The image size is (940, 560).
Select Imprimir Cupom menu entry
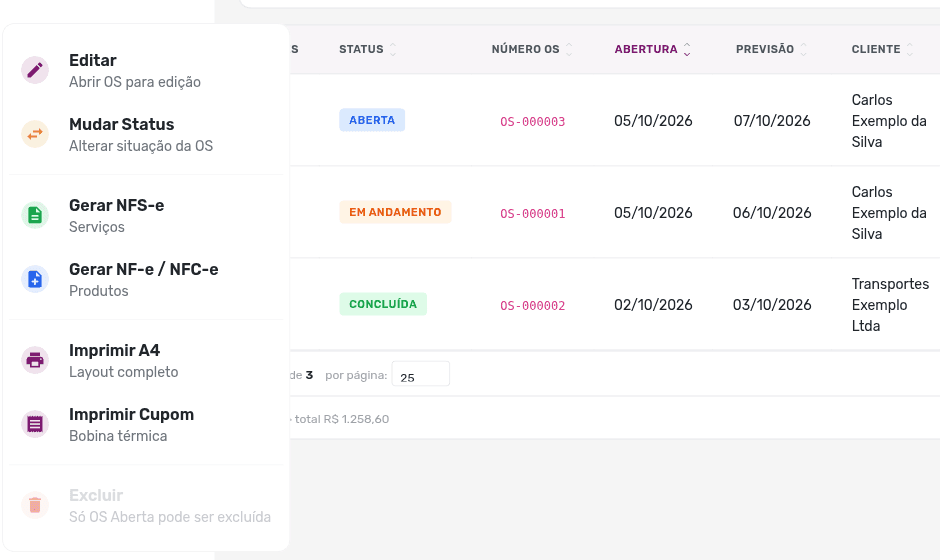click(146, 425)
